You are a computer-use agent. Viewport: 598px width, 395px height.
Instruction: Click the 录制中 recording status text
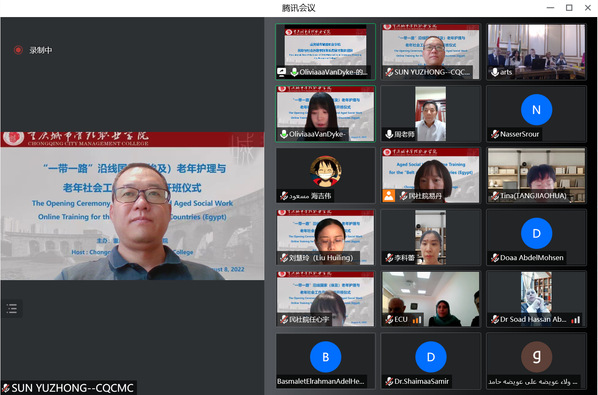41,50
